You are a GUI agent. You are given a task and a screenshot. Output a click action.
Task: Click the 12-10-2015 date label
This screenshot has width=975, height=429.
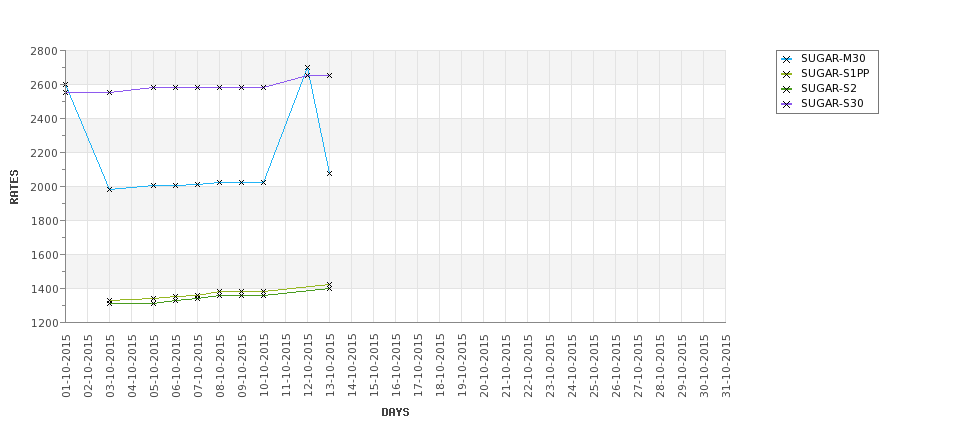pos(308,366)
